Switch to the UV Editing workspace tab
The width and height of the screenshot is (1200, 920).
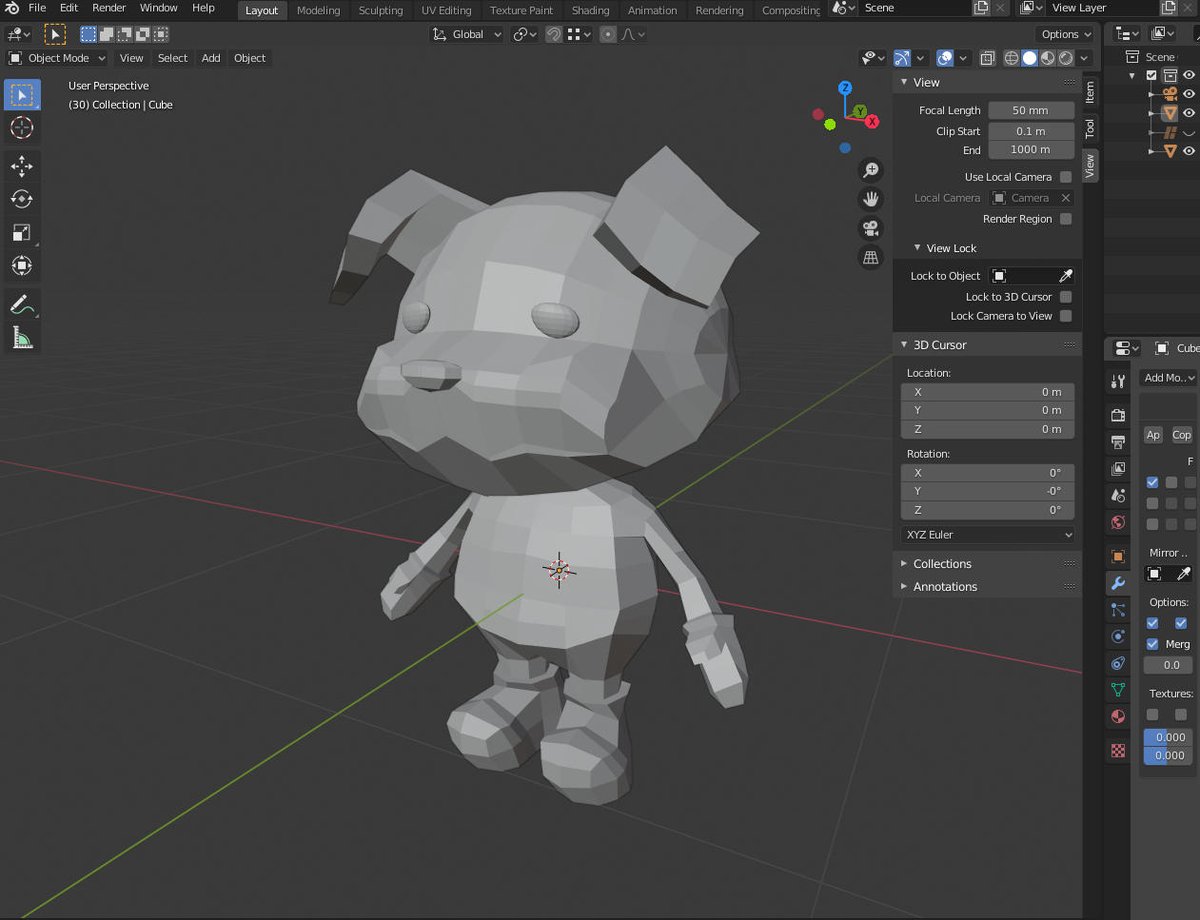click(x=446, y=10)
